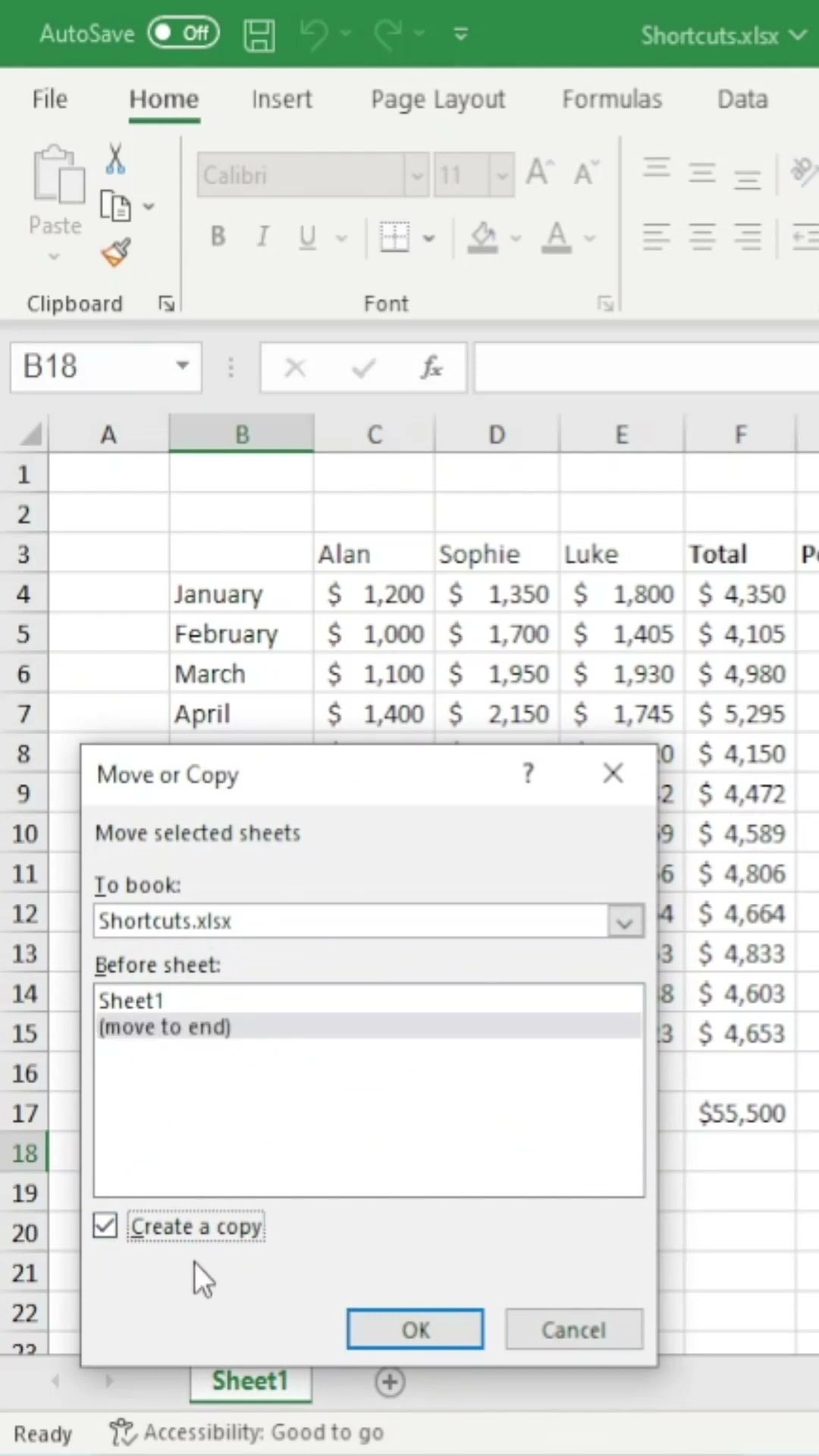819x1456 pixels.
Task: Select Sheet1 in Before sheet list
Action: pyautogui.click(x=132, y=1000)
